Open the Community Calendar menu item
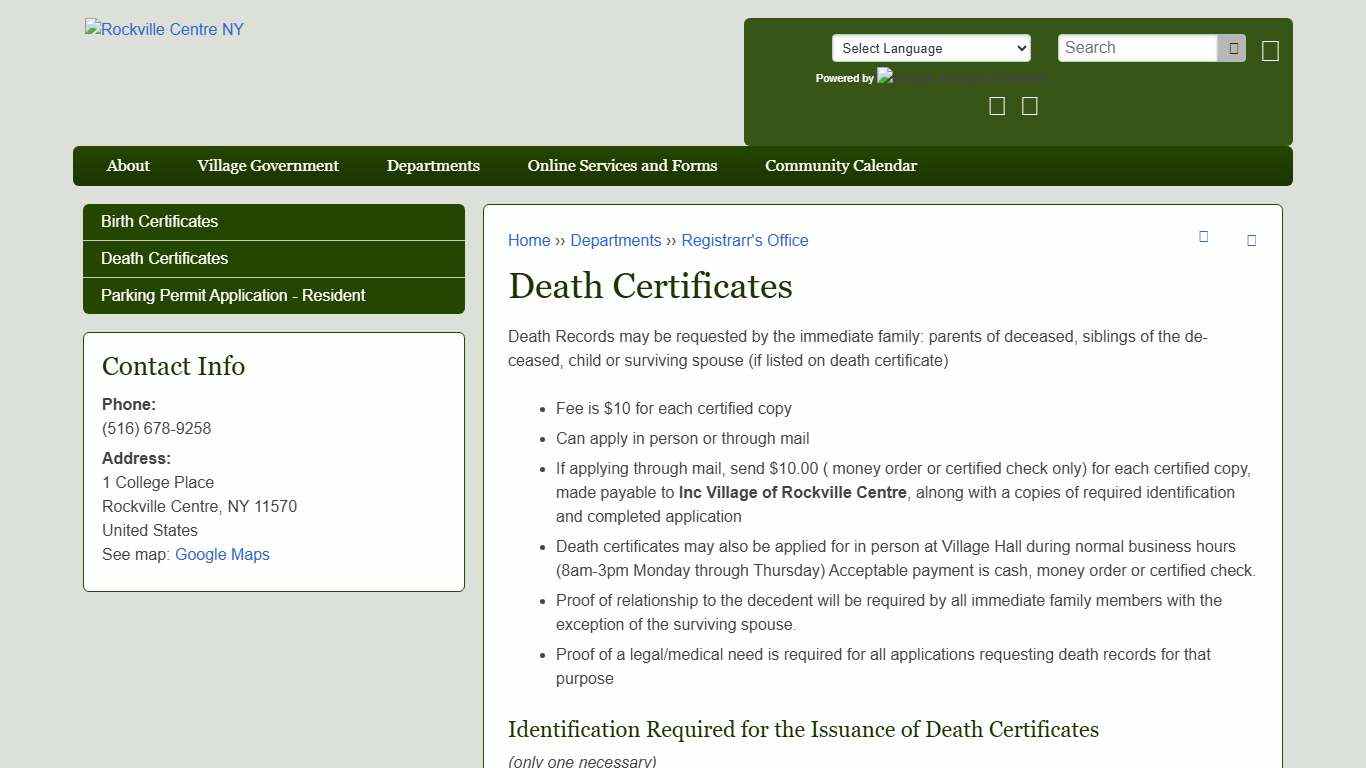 click(841, 165)
